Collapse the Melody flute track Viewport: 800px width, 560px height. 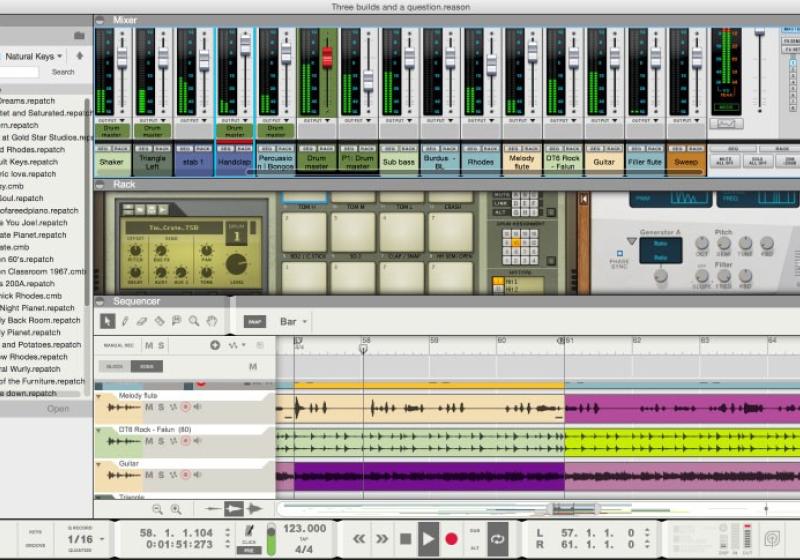(99, 396)
